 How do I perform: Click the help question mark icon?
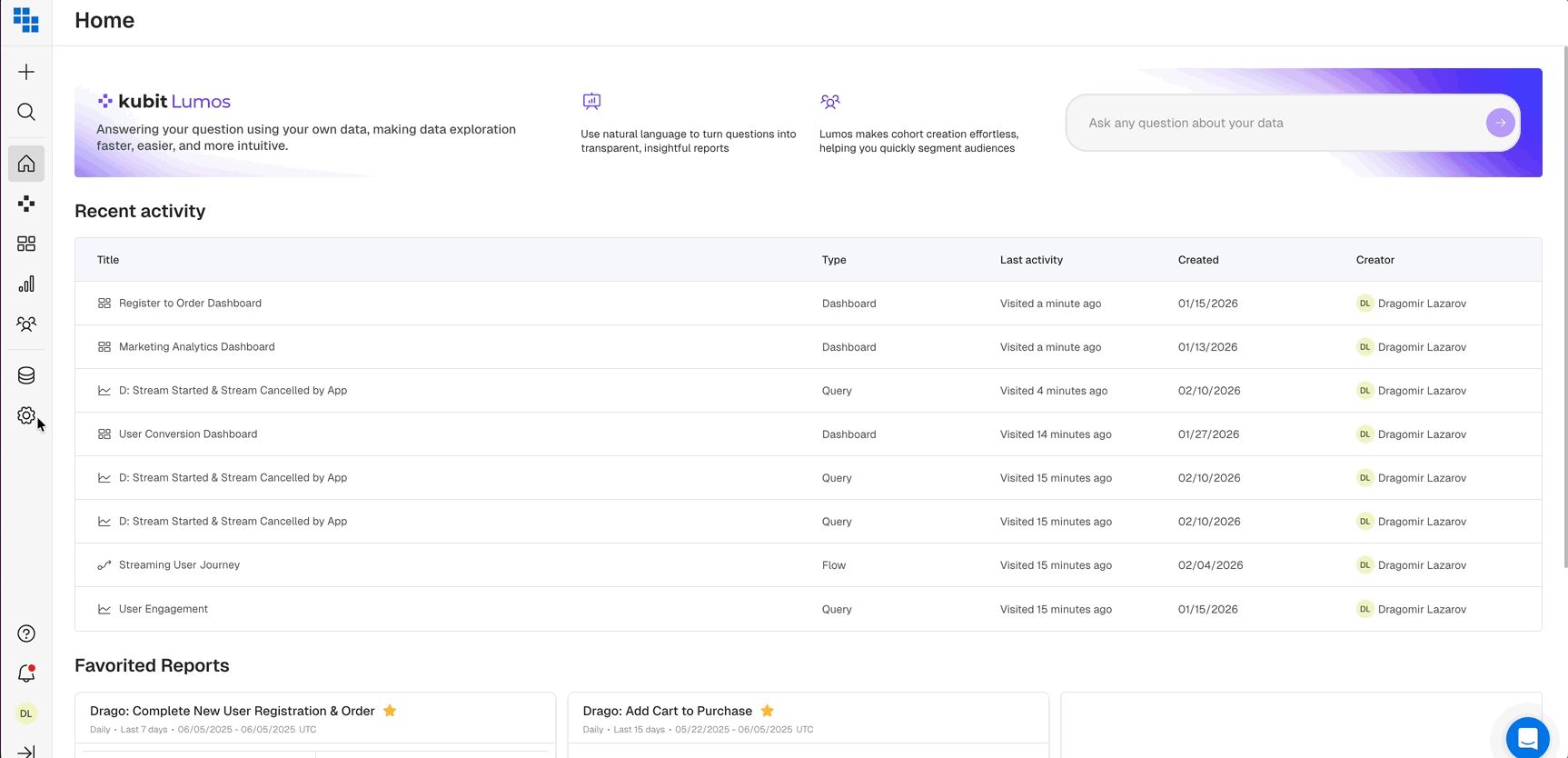click(26, 633)
